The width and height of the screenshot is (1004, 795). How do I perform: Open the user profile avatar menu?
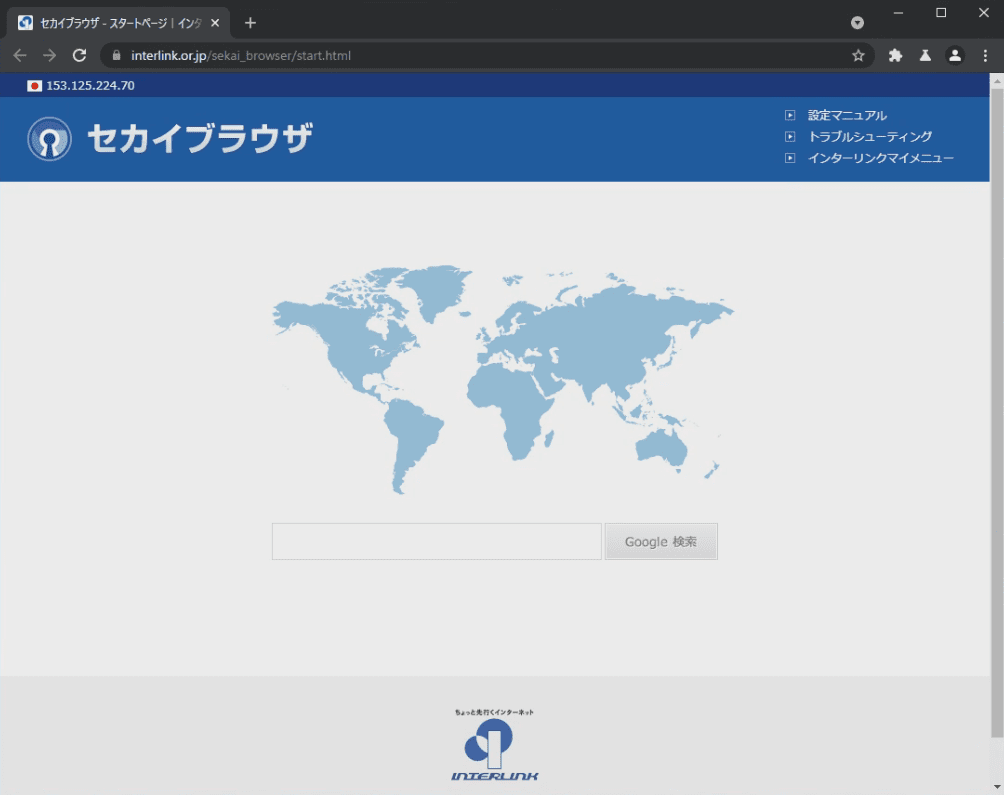click(955, 56)
